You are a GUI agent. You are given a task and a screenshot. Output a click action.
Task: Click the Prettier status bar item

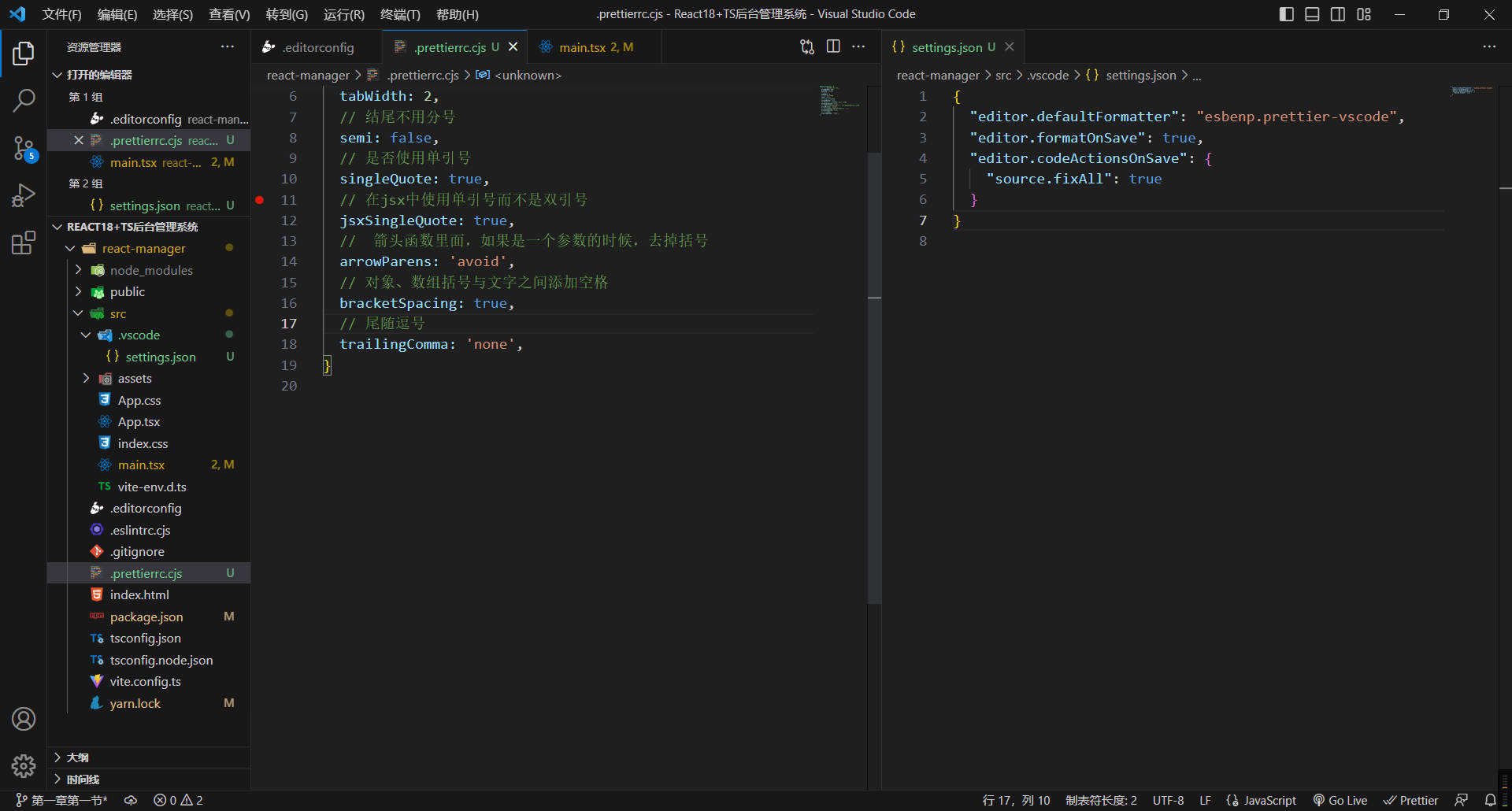tap(1411, 800)
